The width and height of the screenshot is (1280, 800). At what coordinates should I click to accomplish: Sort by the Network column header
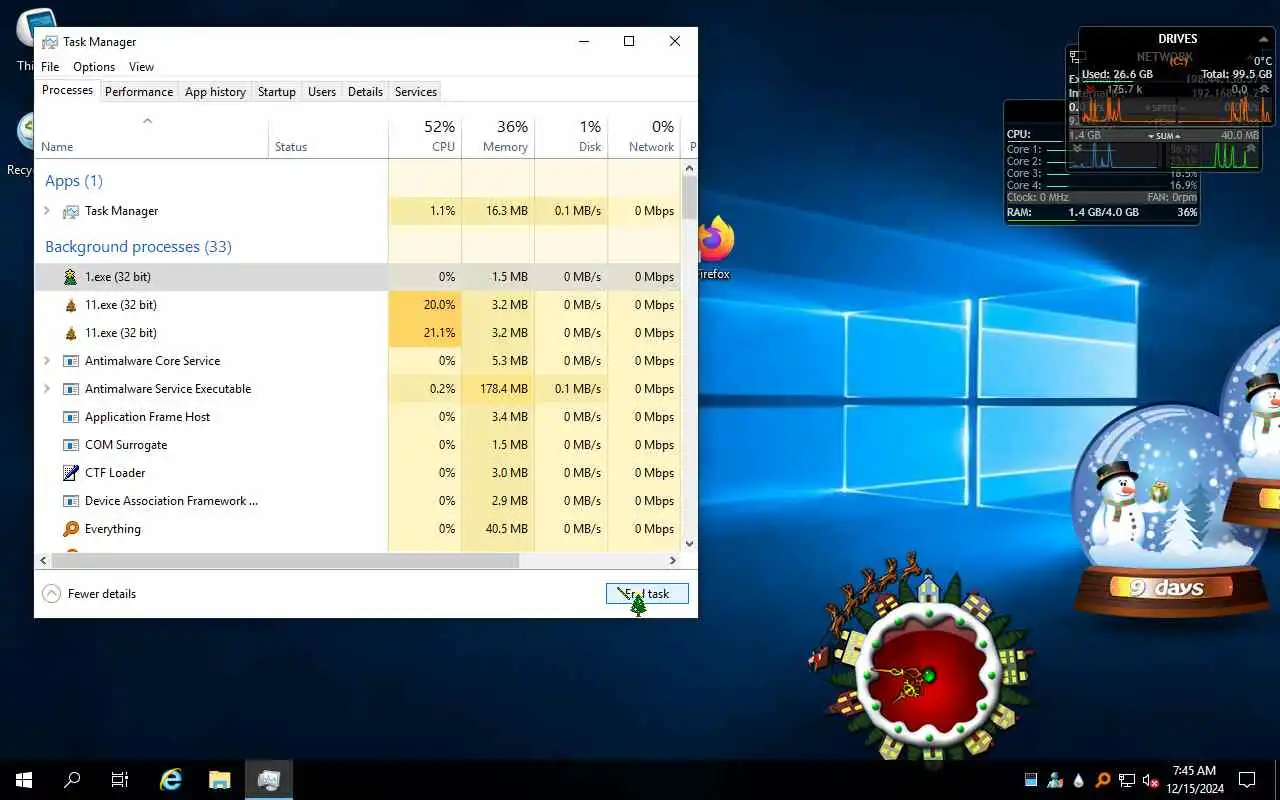(644, 137)
